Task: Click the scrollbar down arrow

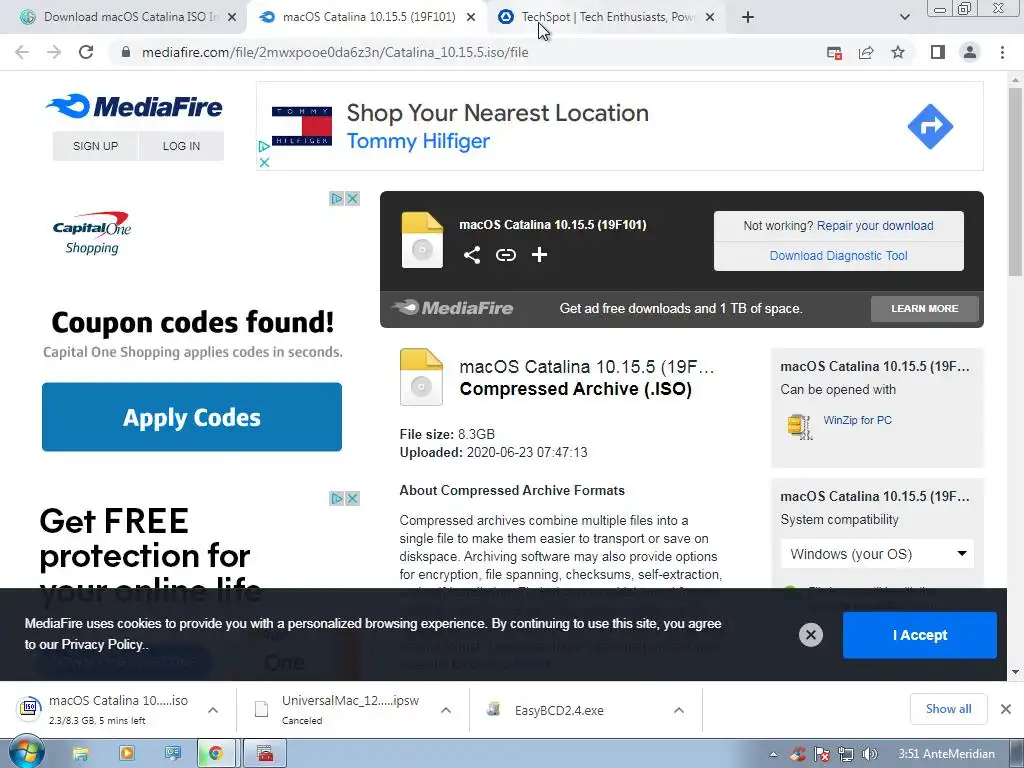Action: click(x=1015, y=671)
